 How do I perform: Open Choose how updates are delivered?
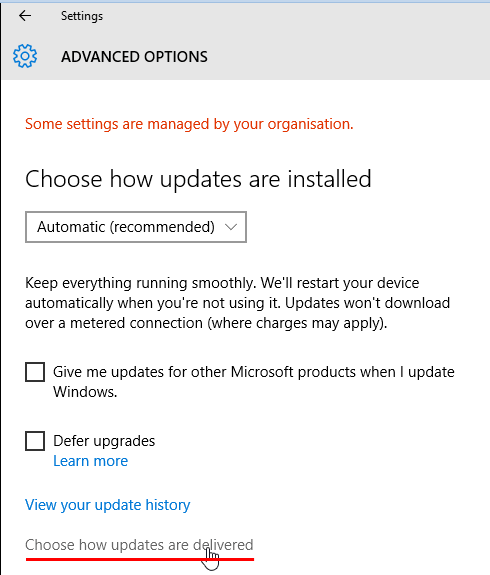(139, 545)
